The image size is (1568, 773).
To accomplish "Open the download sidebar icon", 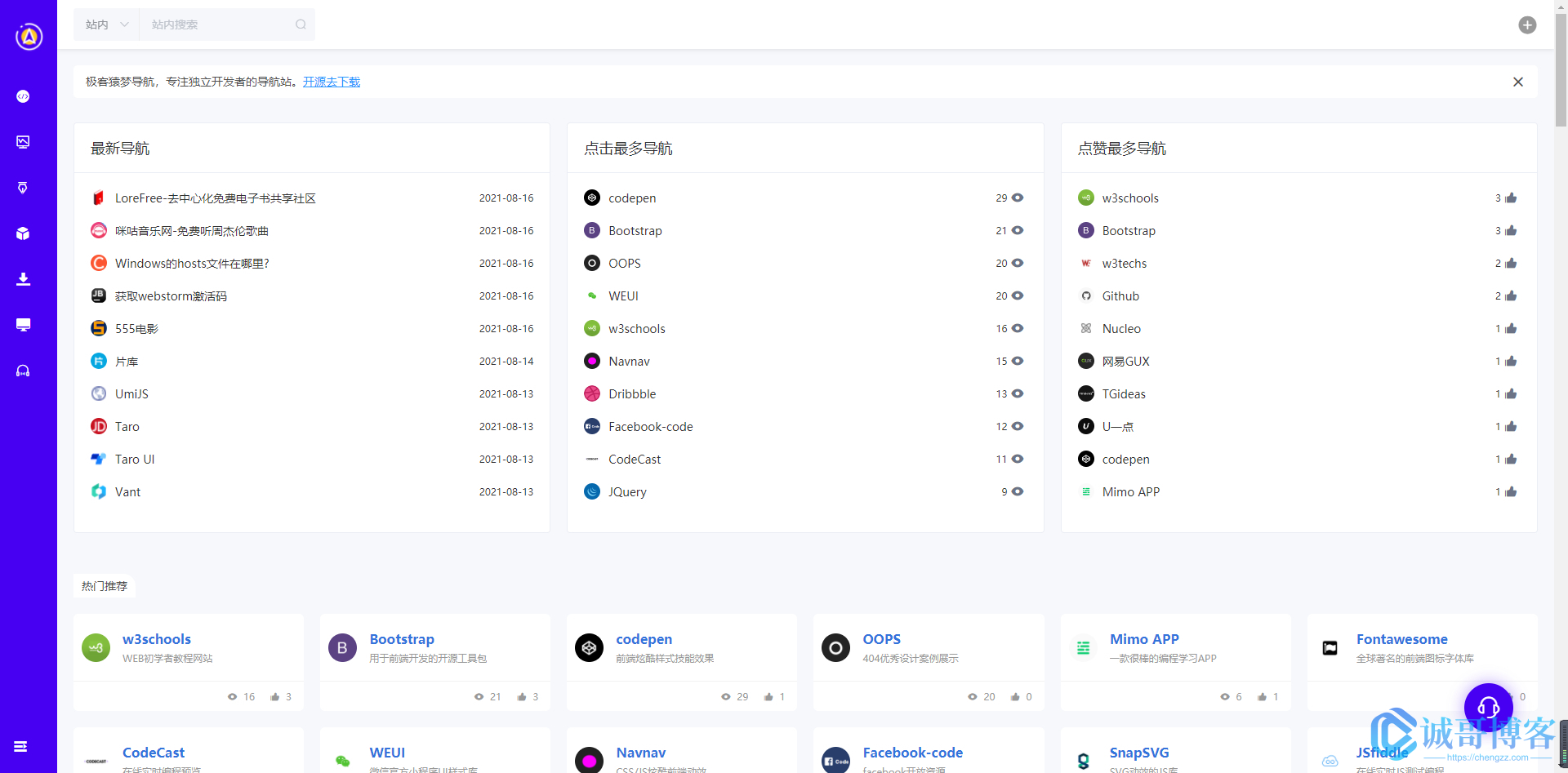I will tap(23, 279).
